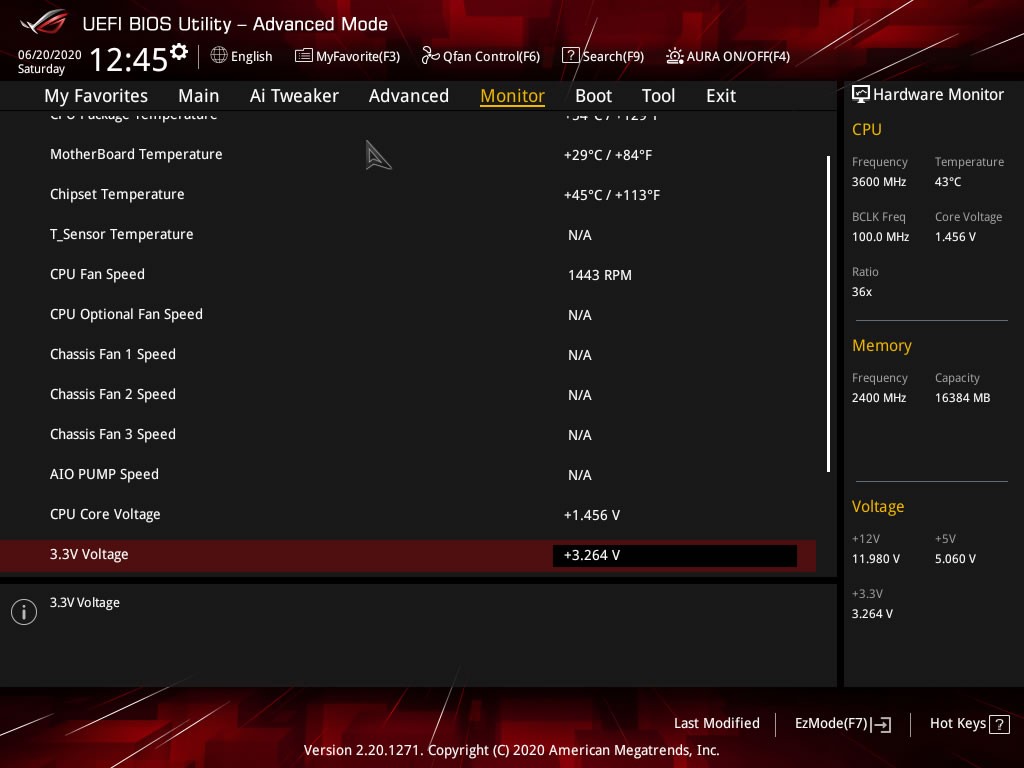Screen dimensions: 1024x768
Task: Click the +29°C / +84°F value
Action: click(x=608, y=155)
